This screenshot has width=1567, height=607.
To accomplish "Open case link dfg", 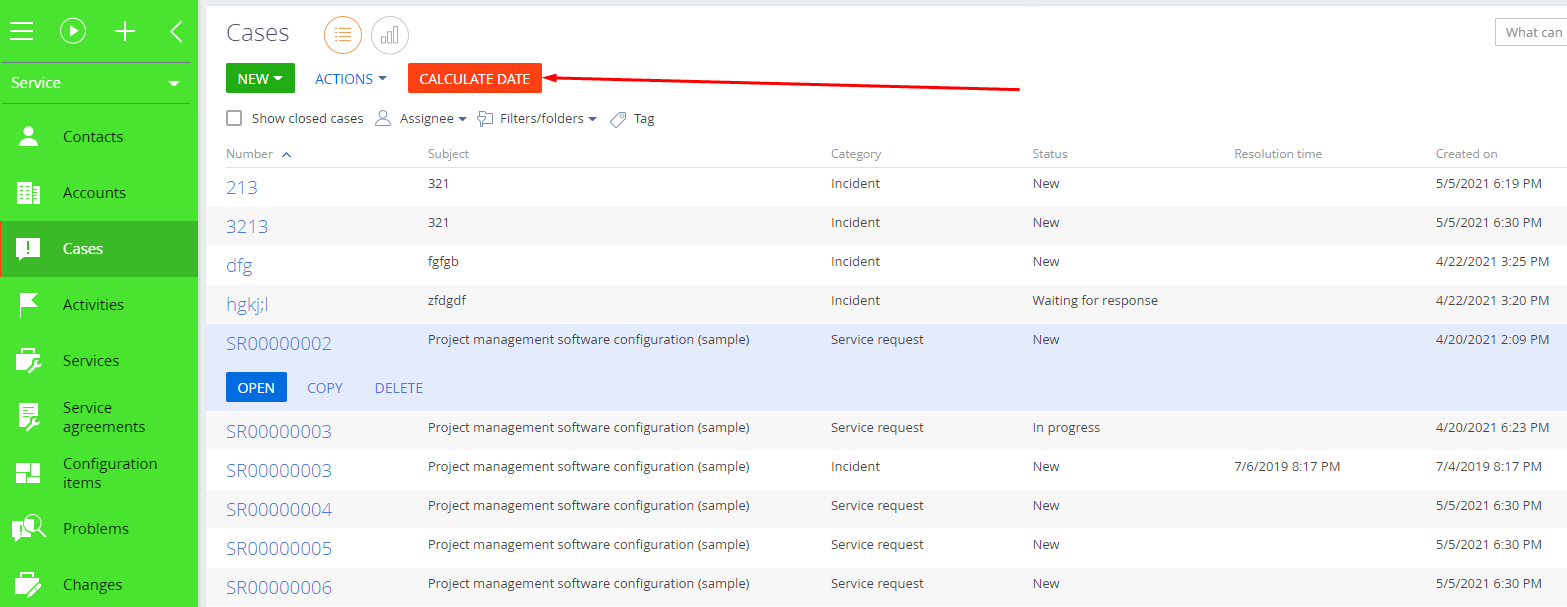I will 239,266.
